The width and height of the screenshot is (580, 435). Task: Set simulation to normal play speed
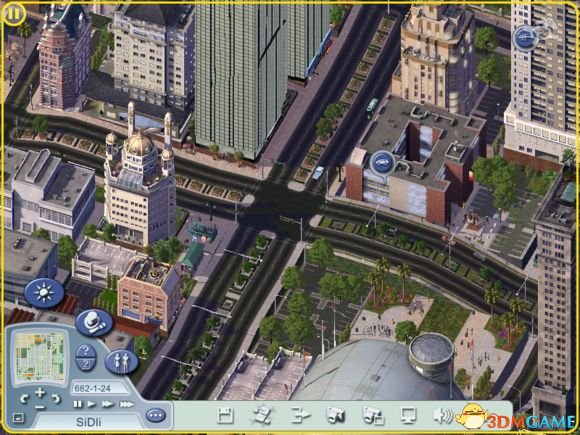point(91,404)
